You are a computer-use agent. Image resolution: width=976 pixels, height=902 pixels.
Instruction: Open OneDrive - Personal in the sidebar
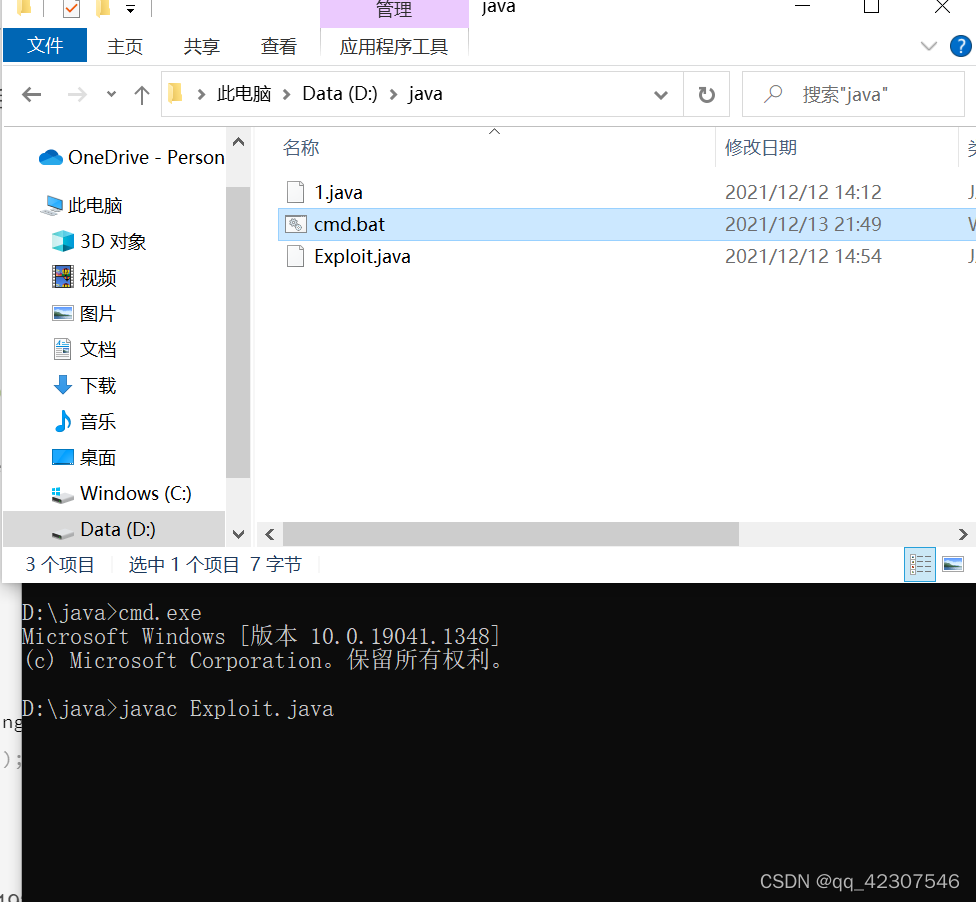tap(131, 157)
